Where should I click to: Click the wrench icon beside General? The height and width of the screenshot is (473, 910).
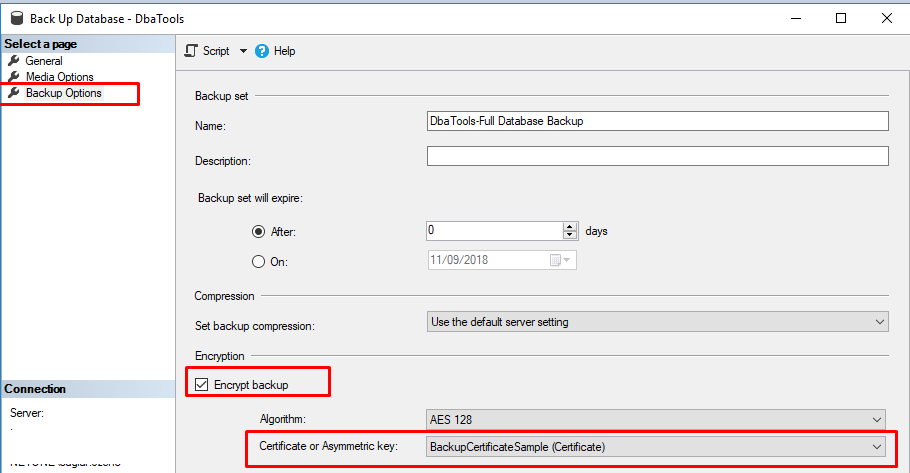point(14,61)
